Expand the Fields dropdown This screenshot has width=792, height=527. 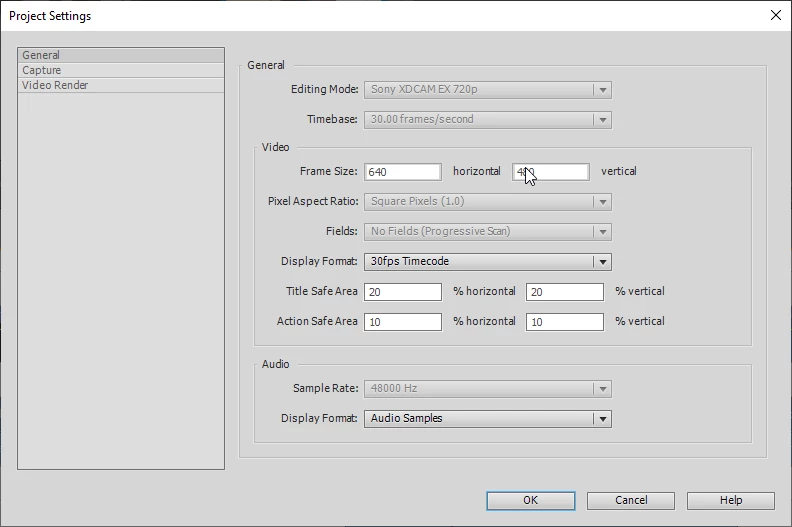(x=487, y=231)
